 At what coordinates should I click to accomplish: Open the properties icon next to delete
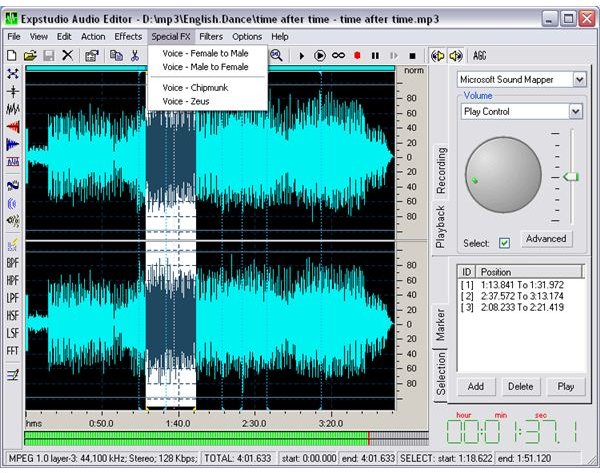91,56
